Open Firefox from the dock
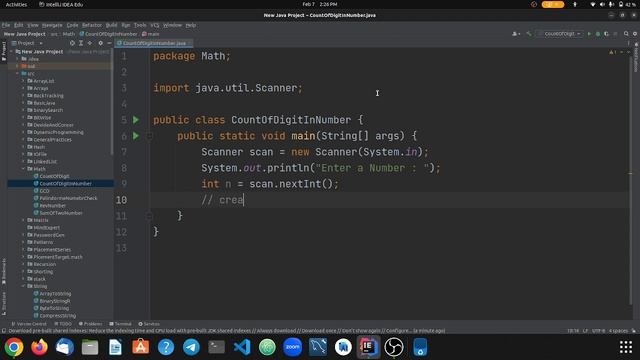Screen dimensions: 640x360 coord(39,347)
